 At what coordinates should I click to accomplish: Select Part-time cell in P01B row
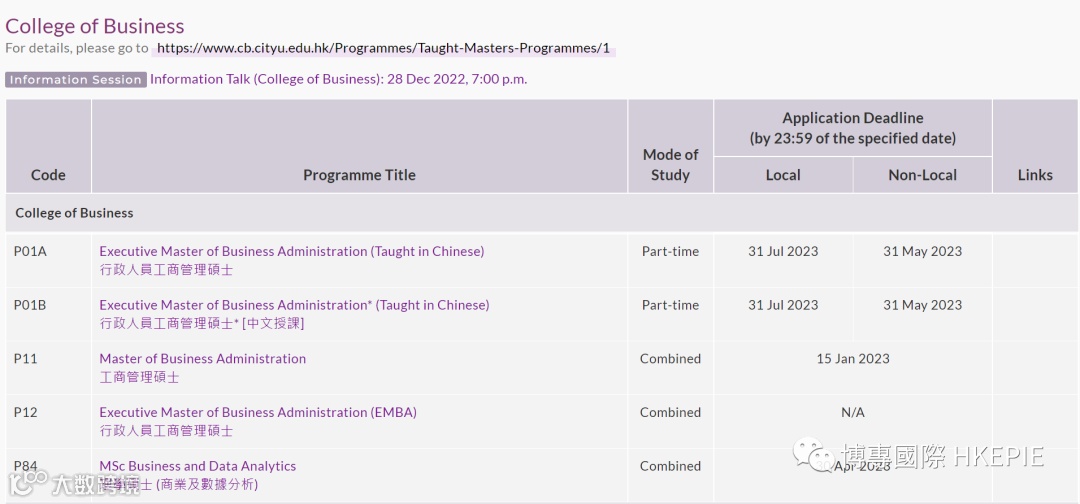670,314
